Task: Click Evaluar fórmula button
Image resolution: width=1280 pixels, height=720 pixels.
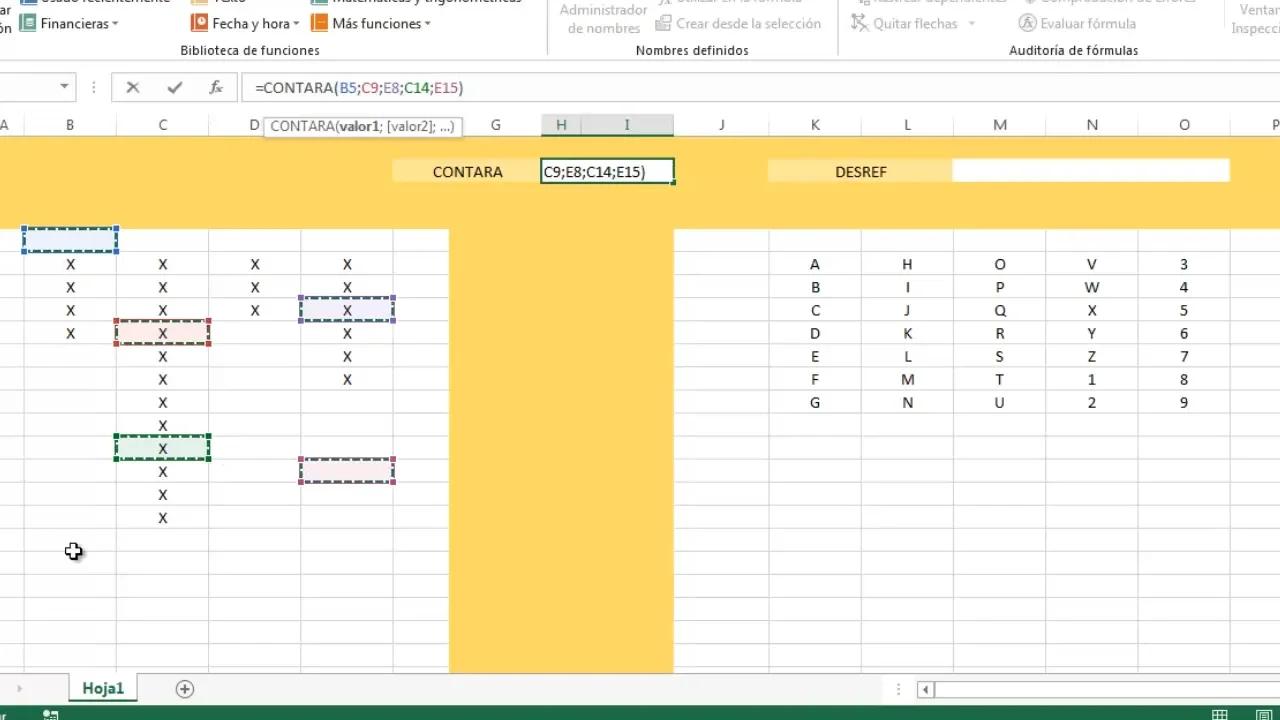Action: [x=1077, y=23]
